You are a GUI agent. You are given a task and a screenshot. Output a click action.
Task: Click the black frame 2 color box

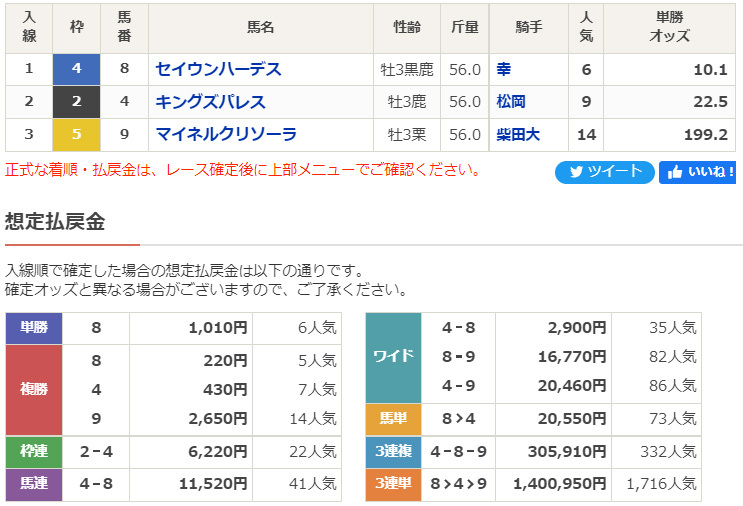point(78,101)
